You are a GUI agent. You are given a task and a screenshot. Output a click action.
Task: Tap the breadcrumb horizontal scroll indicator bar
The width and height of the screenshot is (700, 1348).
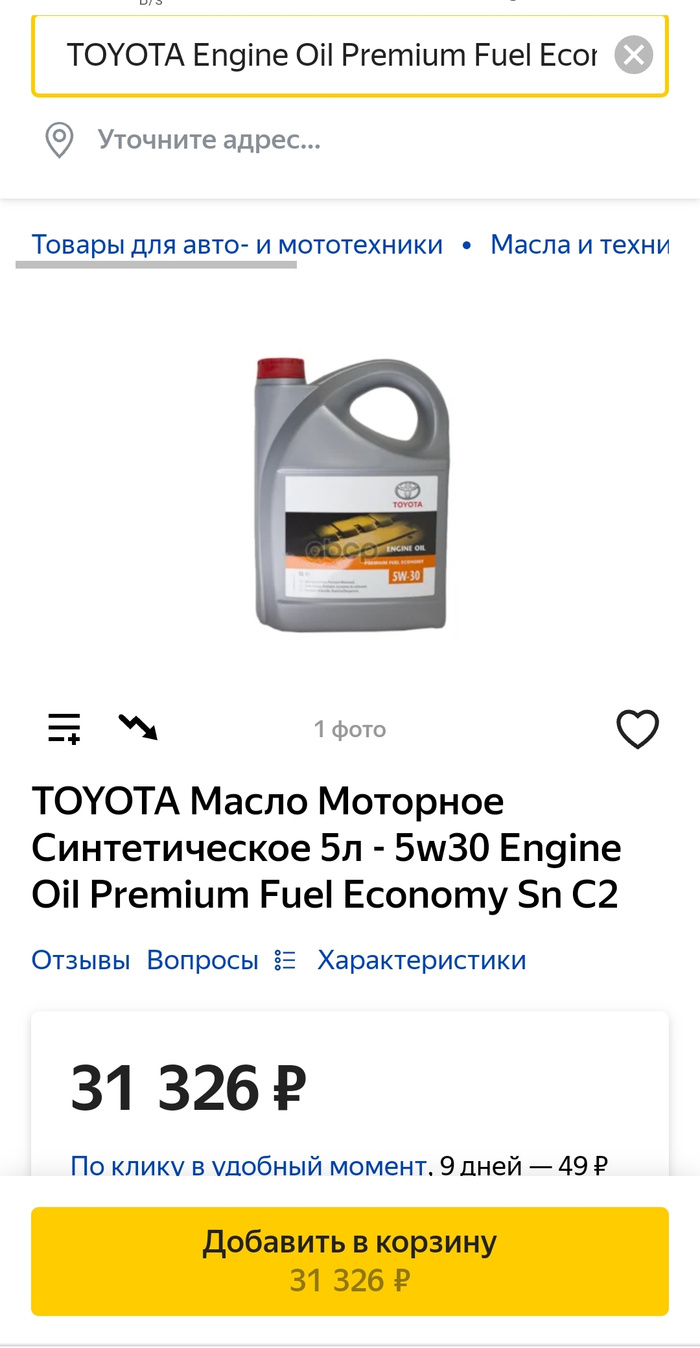coord(156,265)
